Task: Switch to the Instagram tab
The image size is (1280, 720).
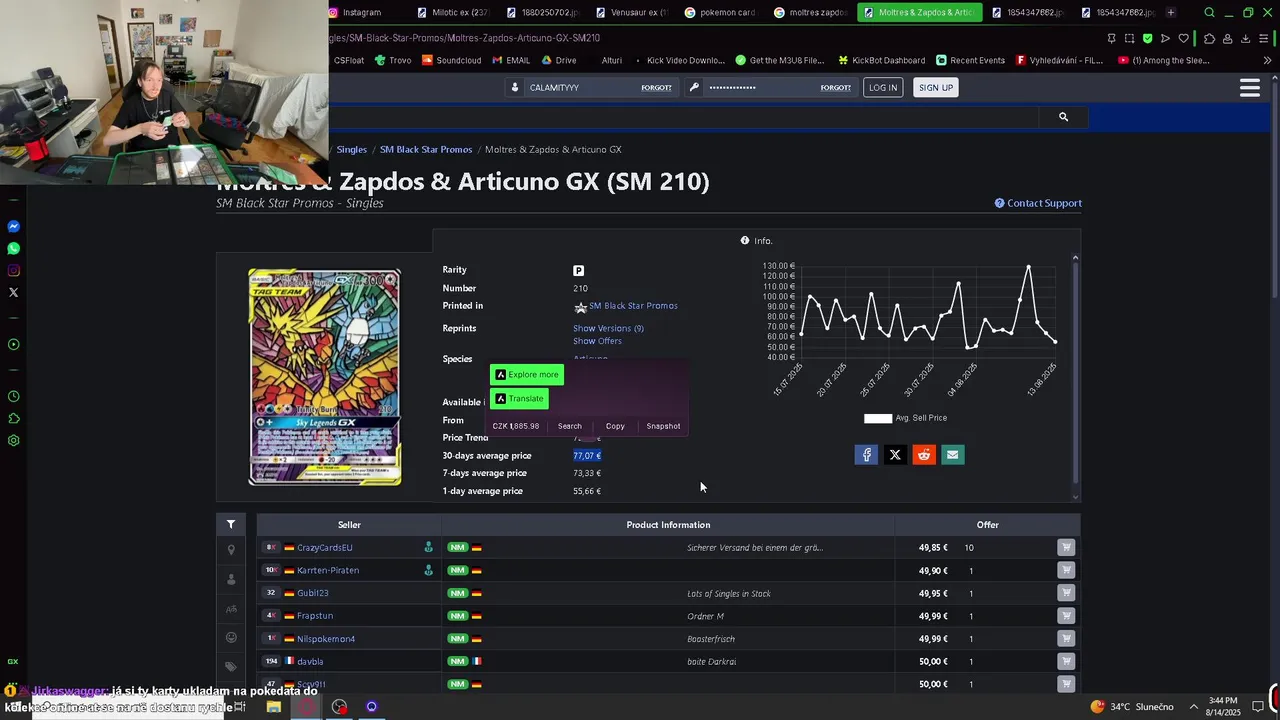Action: 362,12
